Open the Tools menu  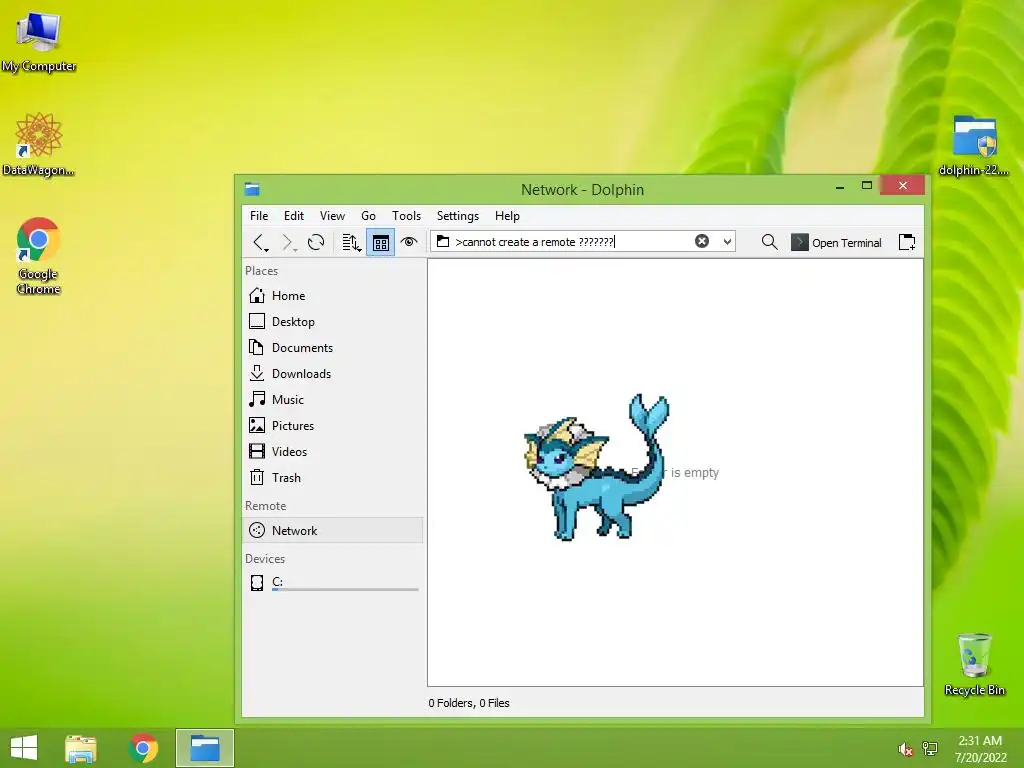(406, 216)
